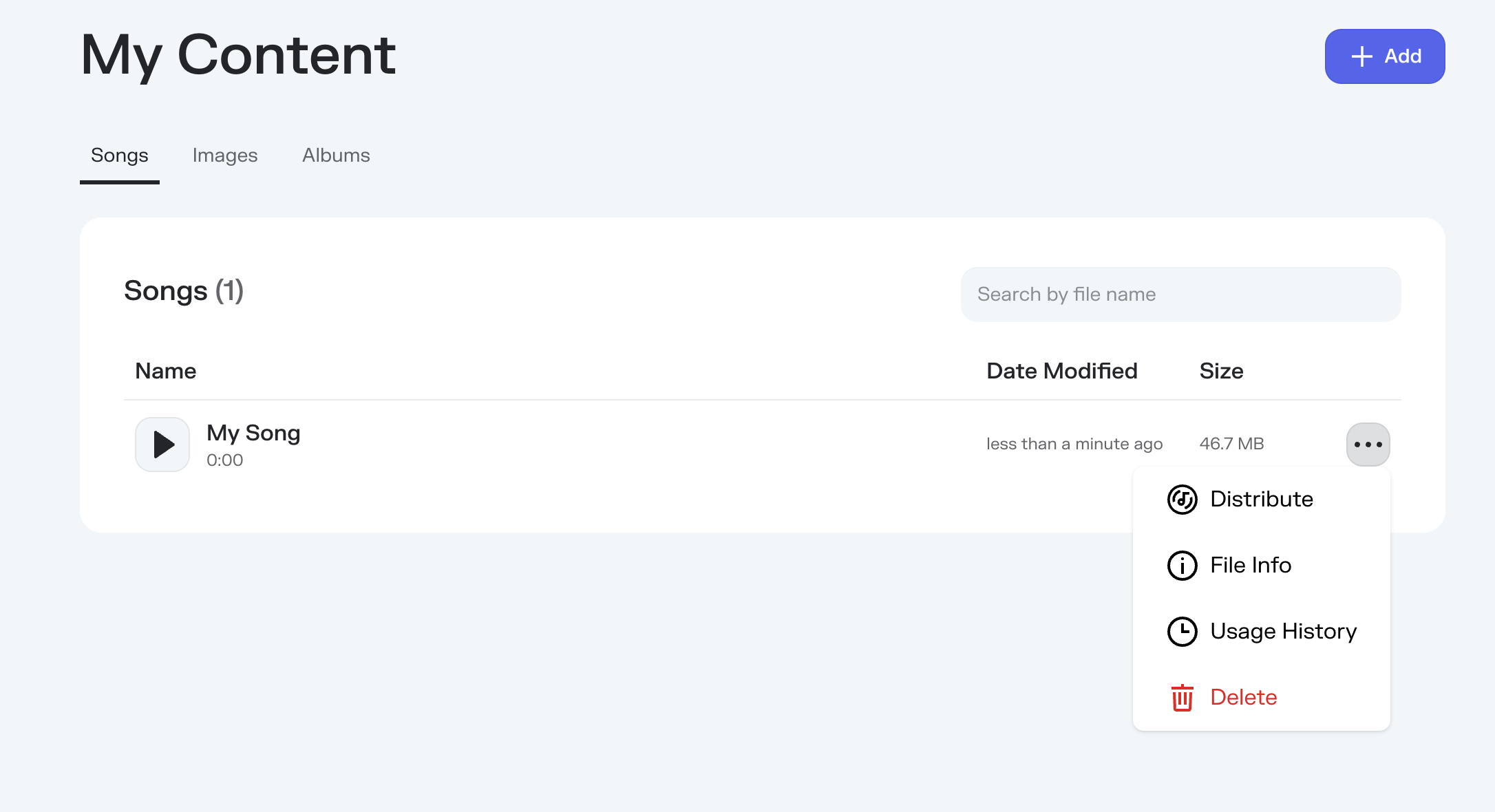This screenshot has height=812, width=1495.
Task: Click the Usage History clock icon
Action: point(1182,632)
